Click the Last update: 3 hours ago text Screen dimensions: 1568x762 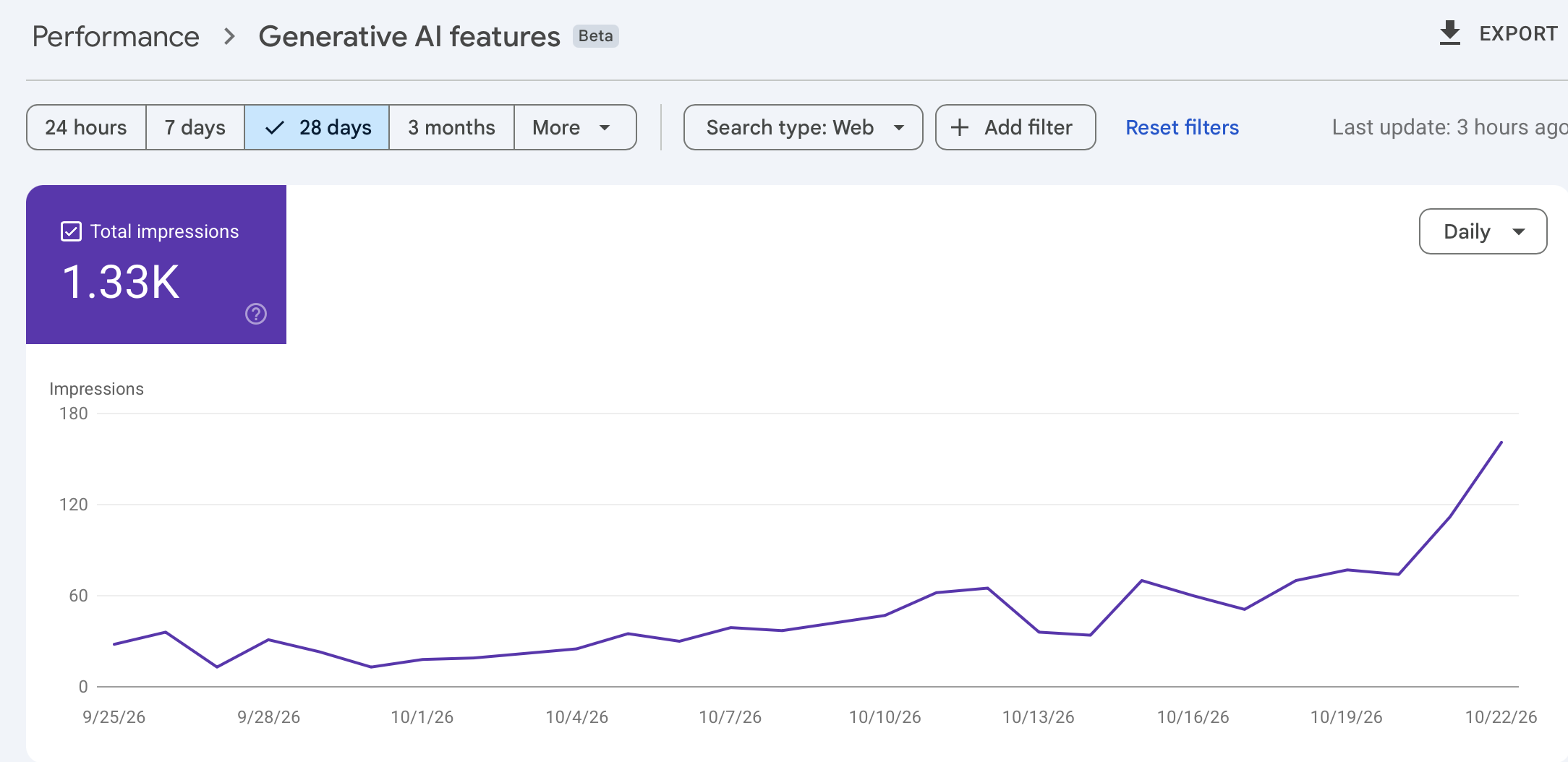pyautogui.click(x=1449, y=127)
